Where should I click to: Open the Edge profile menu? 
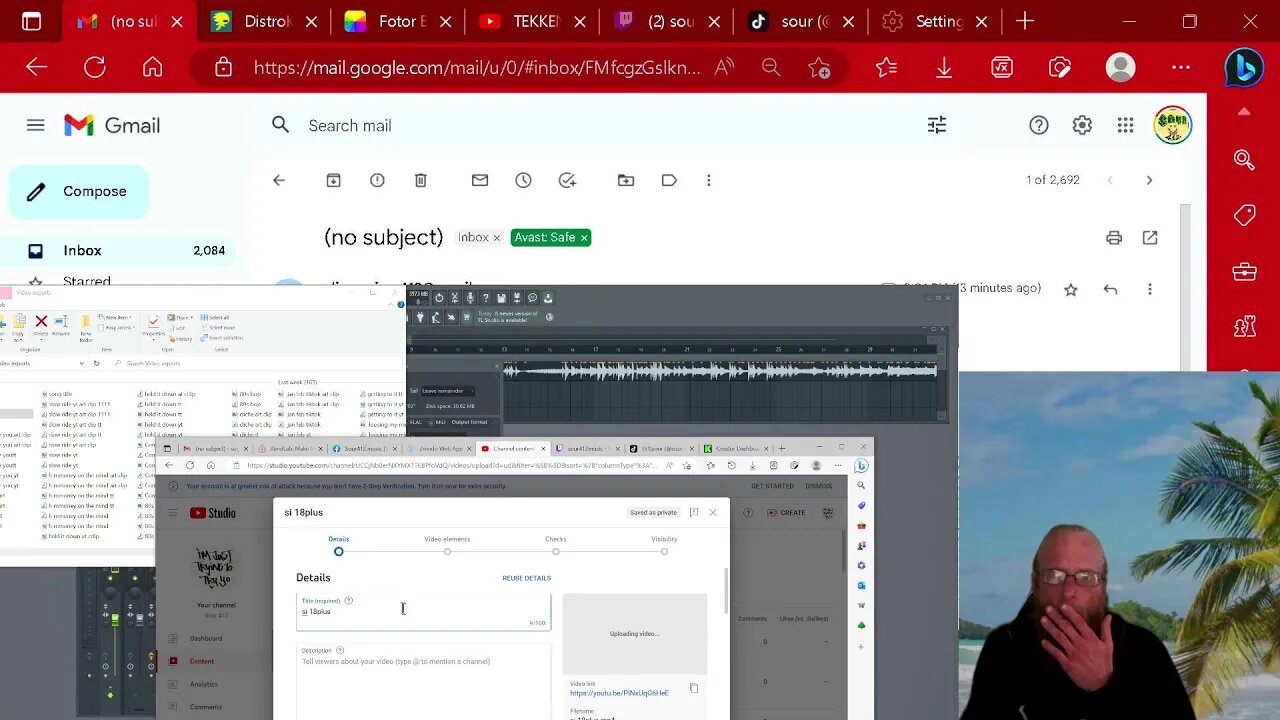pyautogui.click(x=1121, y=67)
